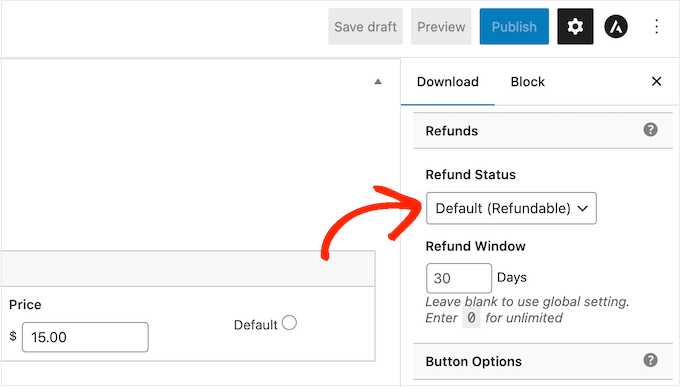680x387 pixels.
Task: Close the settings sidebar
Action: [x=656, y=81]
